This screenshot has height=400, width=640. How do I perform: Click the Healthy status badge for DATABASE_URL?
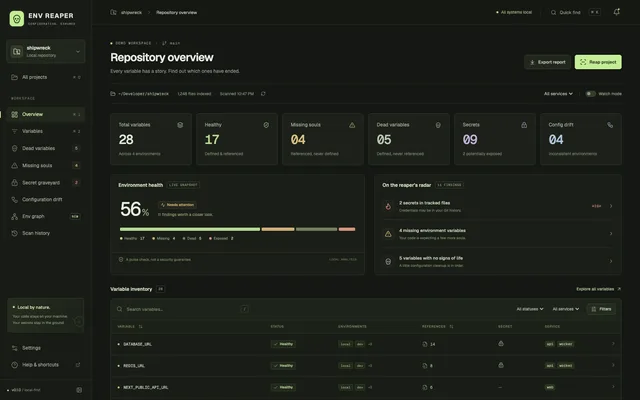tap(283, 344)
